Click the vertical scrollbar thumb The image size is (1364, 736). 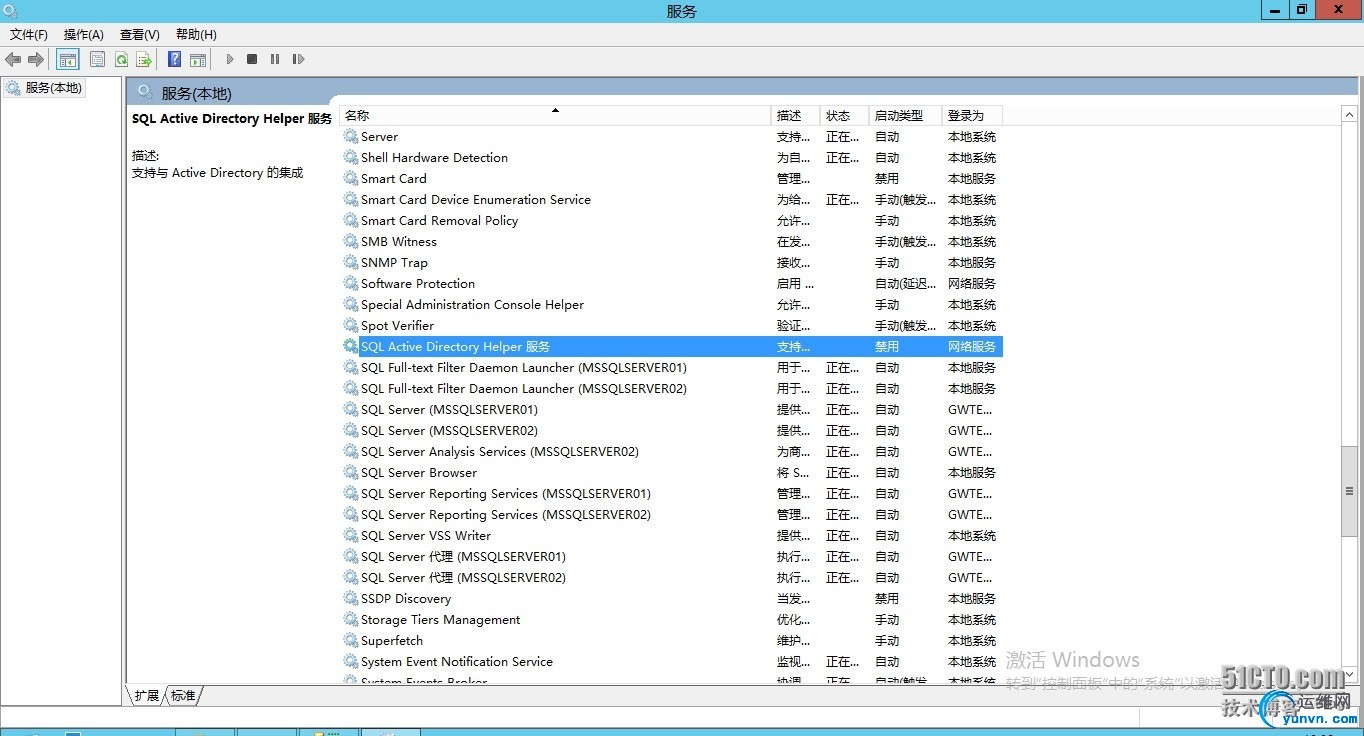pyautogui.click(x=1350, y=492)
